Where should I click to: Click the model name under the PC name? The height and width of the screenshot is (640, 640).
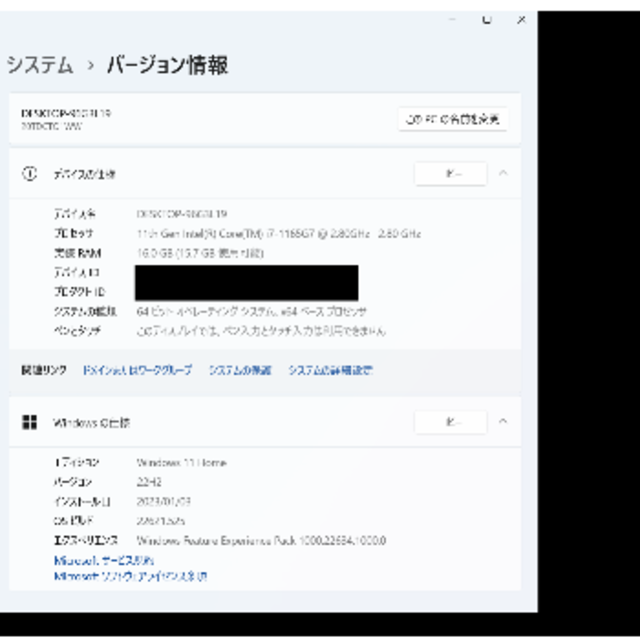coord(52,126)
